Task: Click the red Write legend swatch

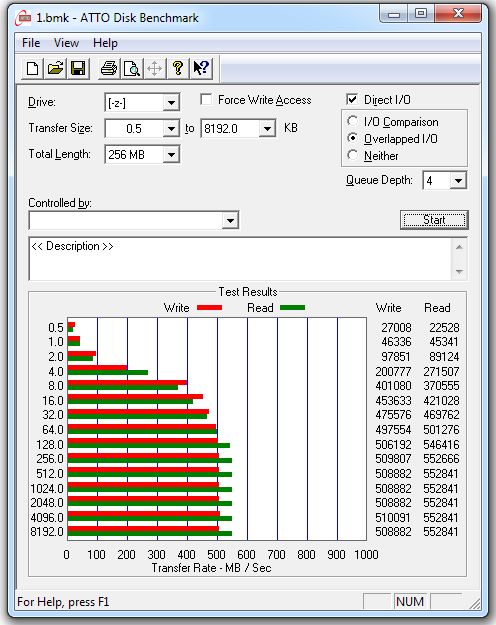Action: [x=209, y=308]
